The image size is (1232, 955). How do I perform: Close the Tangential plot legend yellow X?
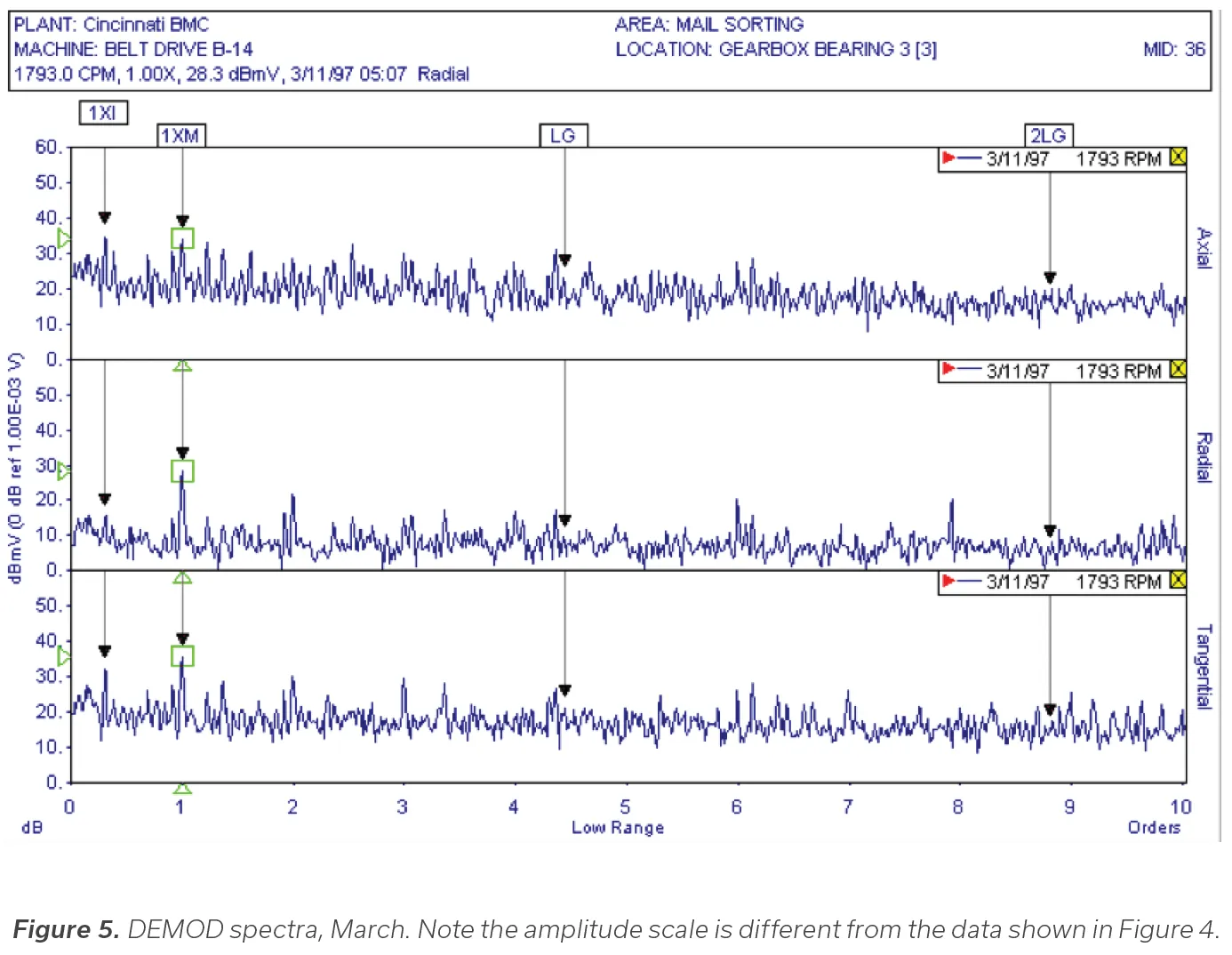(x=1178, y=580)
